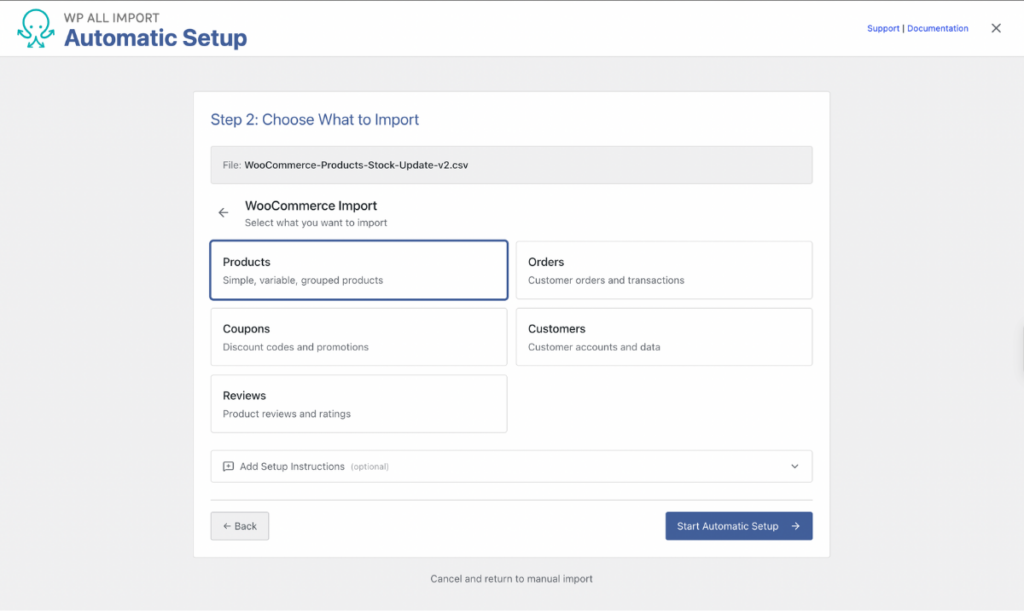Click Cancel and return to manual import
The height and width of the screenshot is (614, 1024).
[x=511, y=579]
